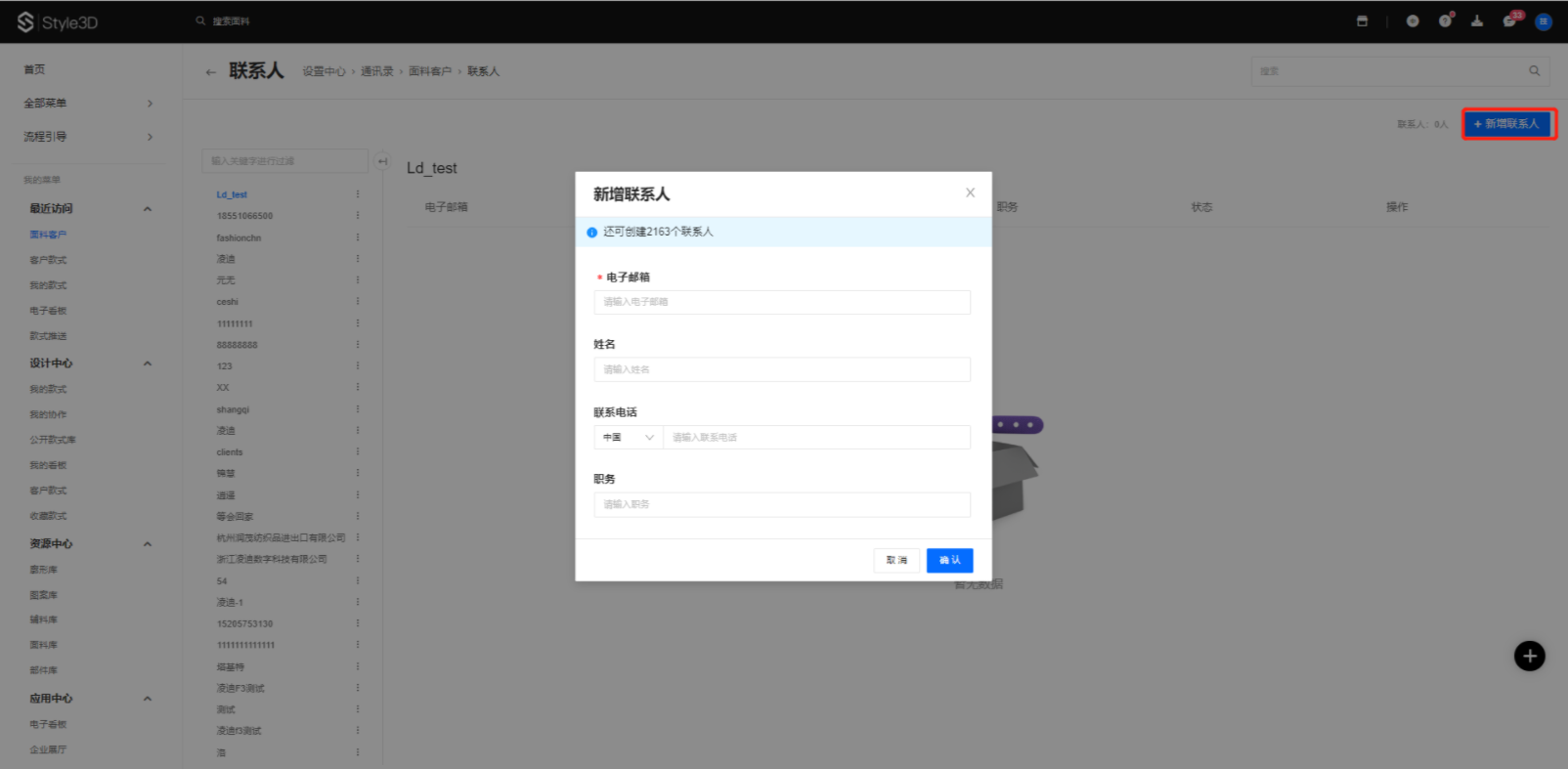1568x769 pixels.
Task: Open messages icon with 33 badge
Action: click(x=1509, y=21)
